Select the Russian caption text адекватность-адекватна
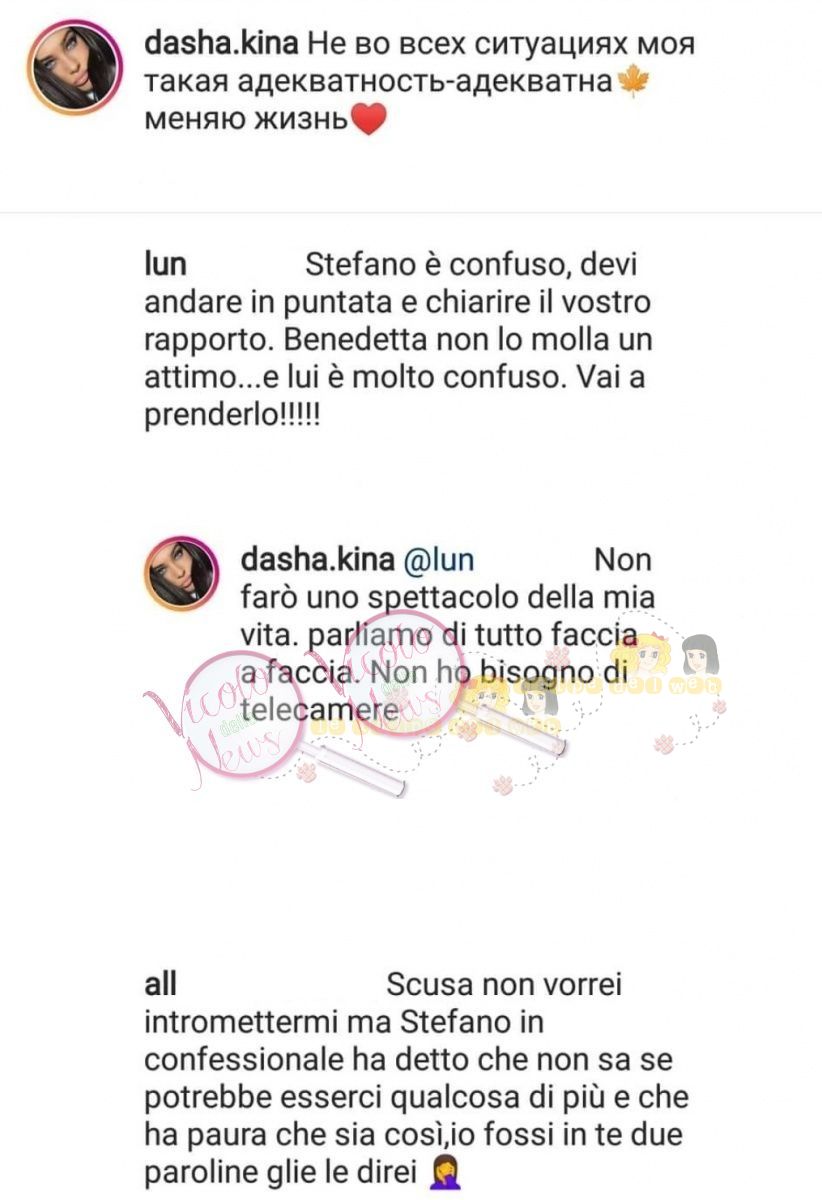This screenshot has height=1200, width=822. [x=428, y=81]
